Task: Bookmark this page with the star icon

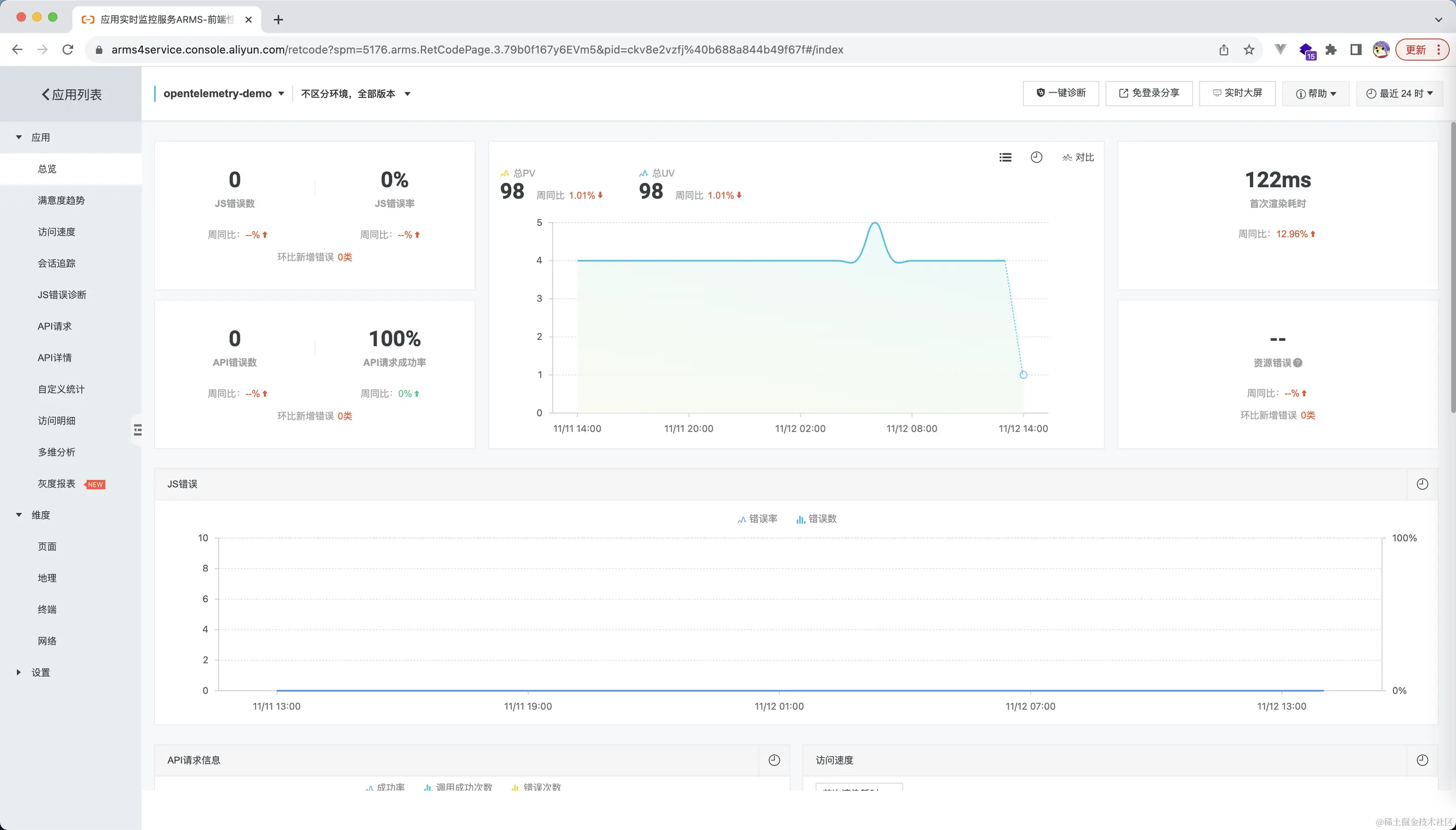Action: (1249, 50)
